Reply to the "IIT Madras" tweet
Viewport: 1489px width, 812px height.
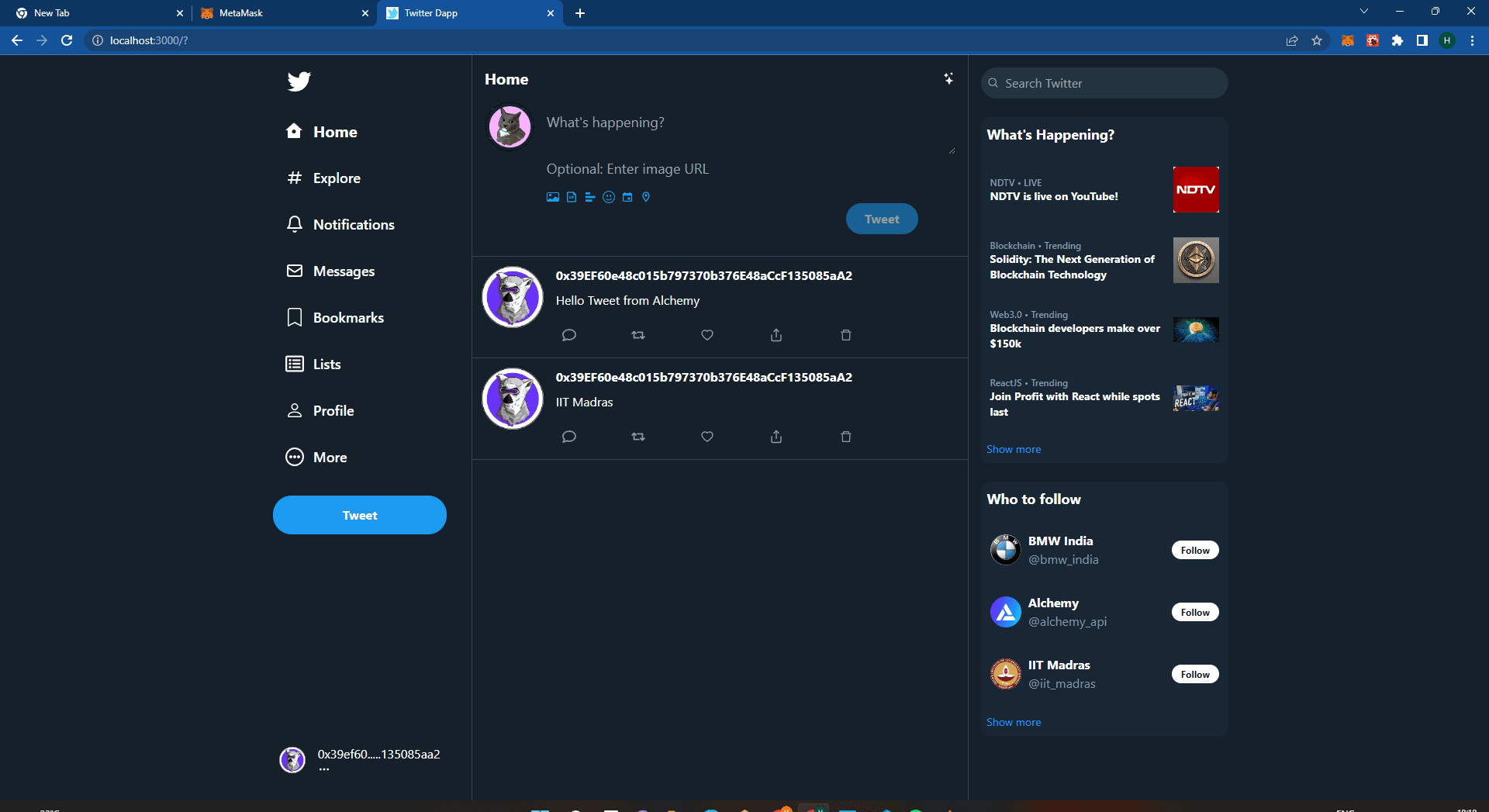point(568,437)
